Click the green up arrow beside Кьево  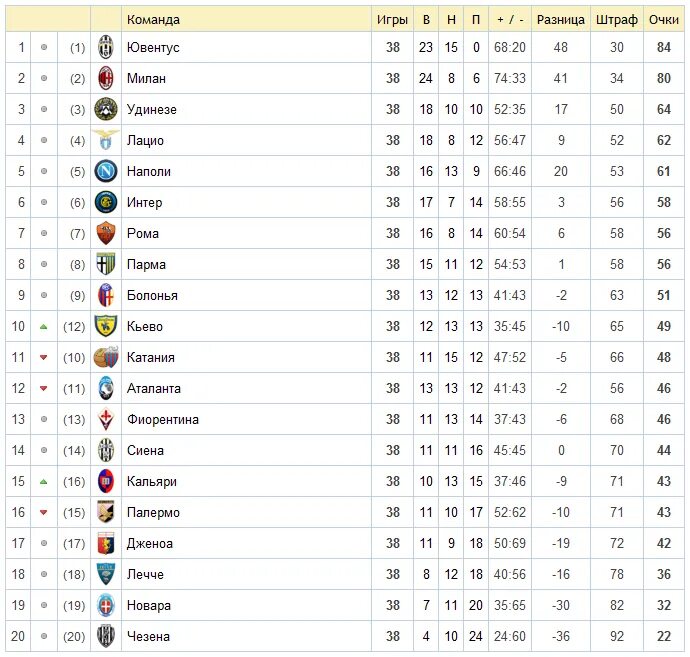coord(43,327)
